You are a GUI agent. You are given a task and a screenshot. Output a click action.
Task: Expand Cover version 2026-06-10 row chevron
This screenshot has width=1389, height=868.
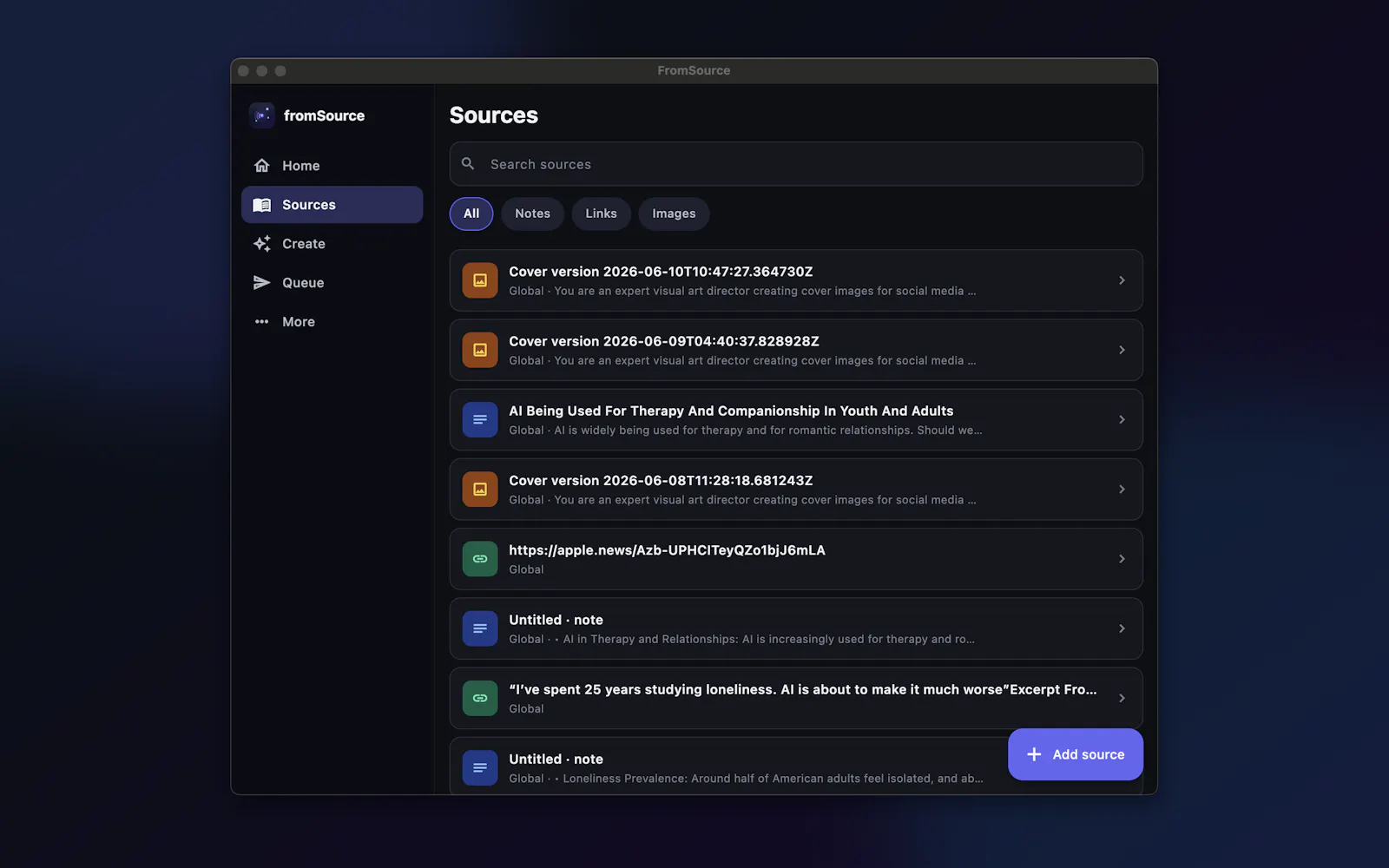click(x=1122, y=280)
